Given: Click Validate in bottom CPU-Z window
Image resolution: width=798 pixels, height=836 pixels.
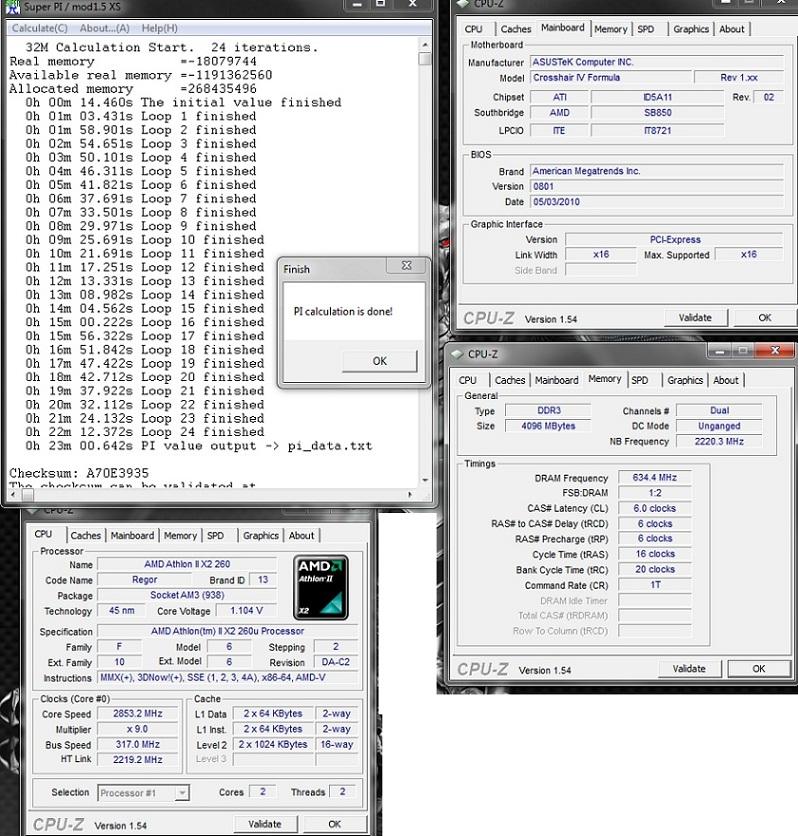Looking at the screenshot, I should click(x=265, y=824).
